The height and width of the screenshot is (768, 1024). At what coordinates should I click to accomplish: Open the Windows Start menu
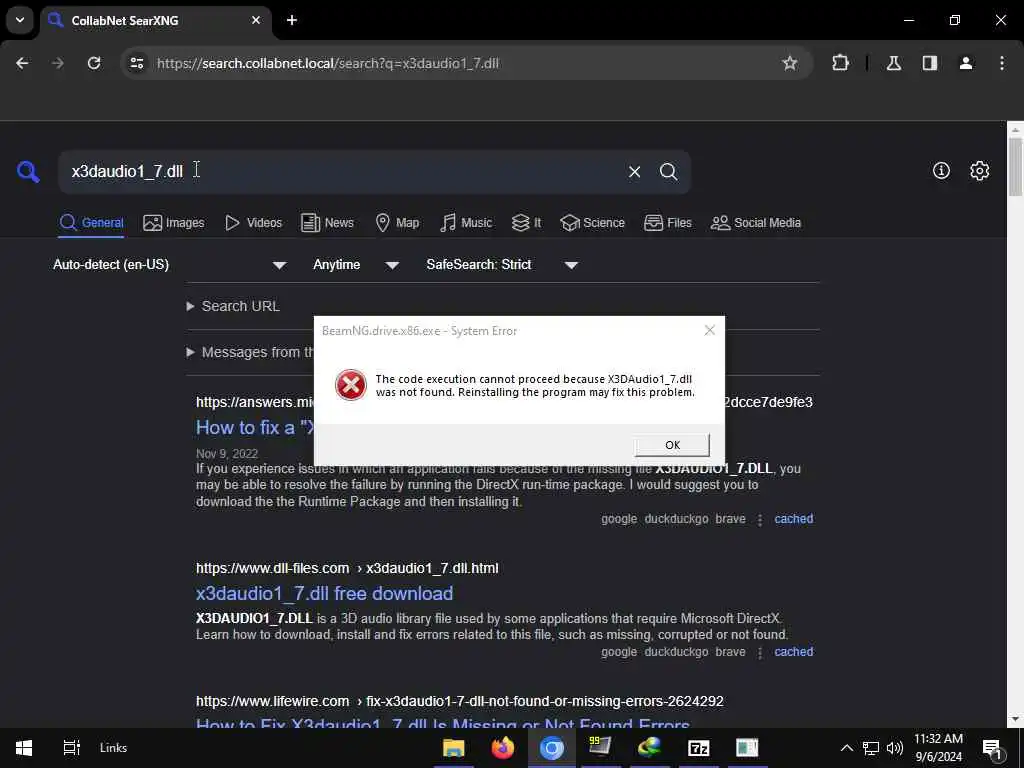click(24, 748)
